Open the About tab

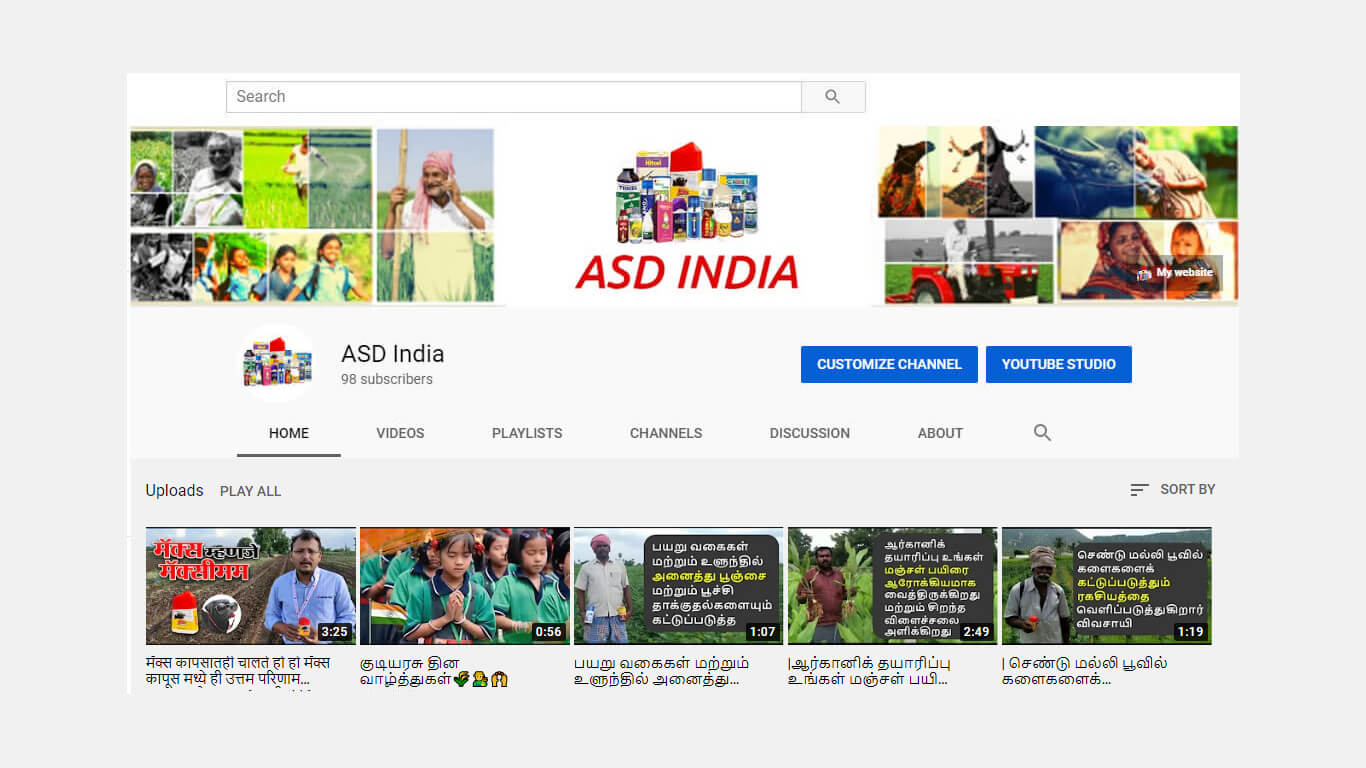pyautogui.click(x=940, y=433)
